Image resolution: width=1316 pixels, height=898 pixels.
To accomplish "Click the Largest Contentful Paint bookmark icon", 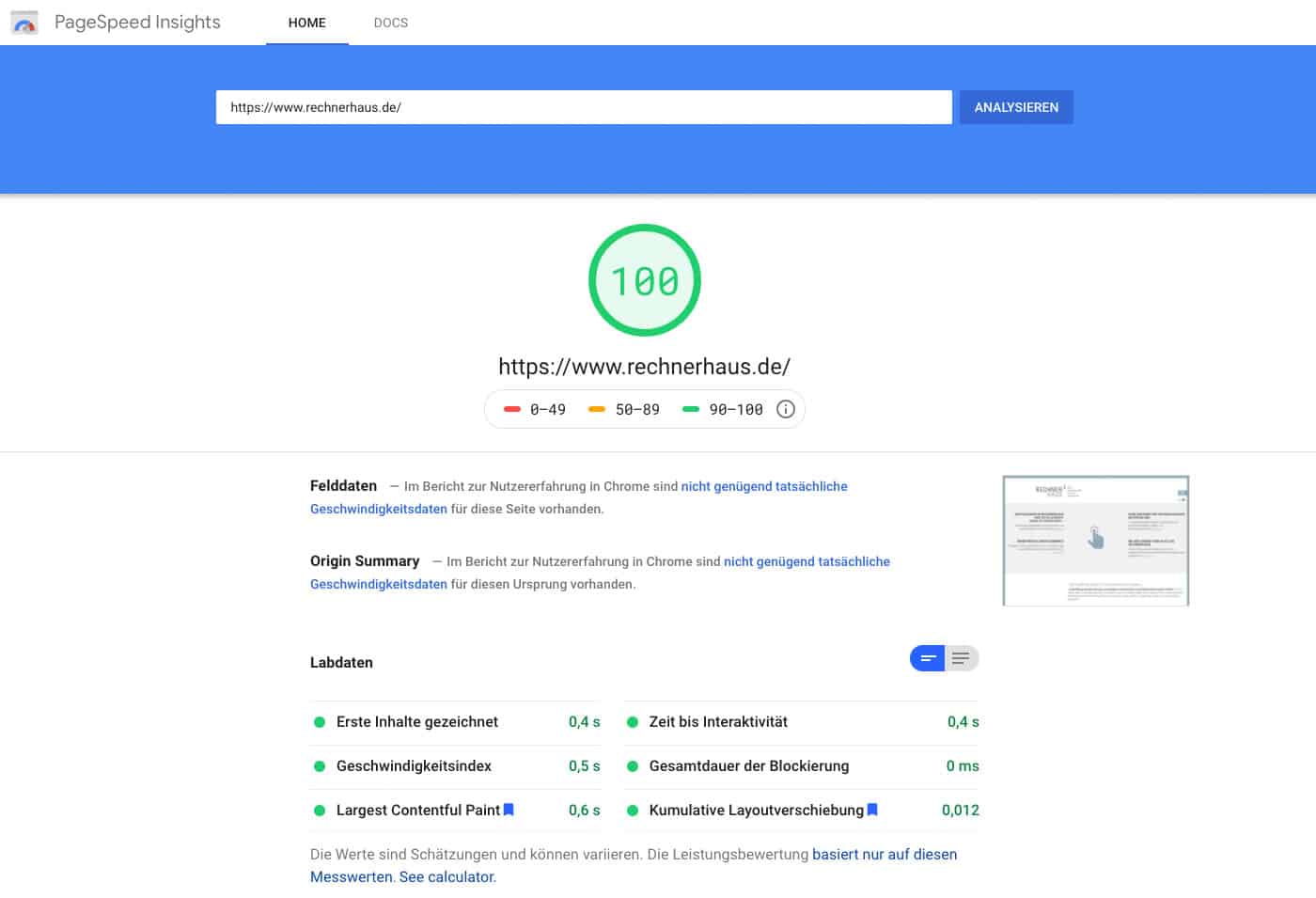I will click(509, 810).
